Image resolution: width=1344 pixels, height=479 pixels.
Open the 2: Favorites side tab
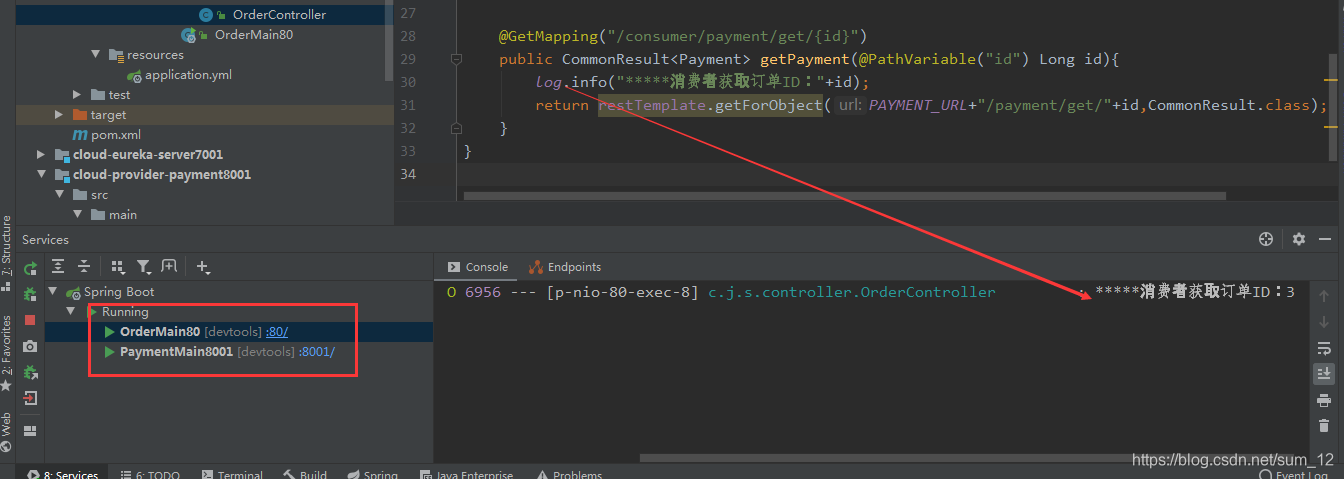[7, 352]
